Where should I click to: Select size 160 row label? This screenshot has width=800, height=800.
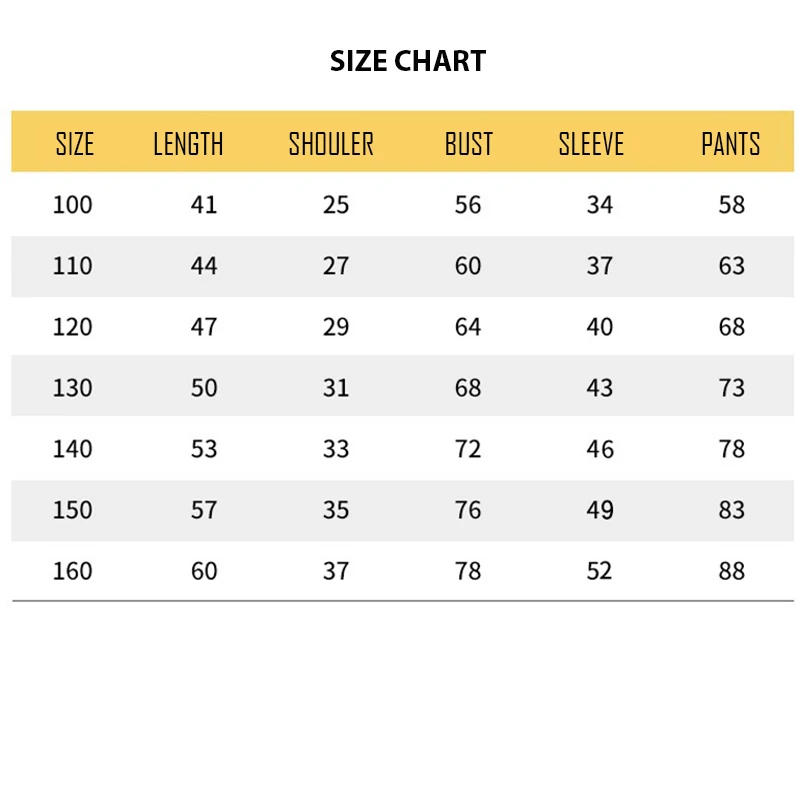[x=72, y=571]
